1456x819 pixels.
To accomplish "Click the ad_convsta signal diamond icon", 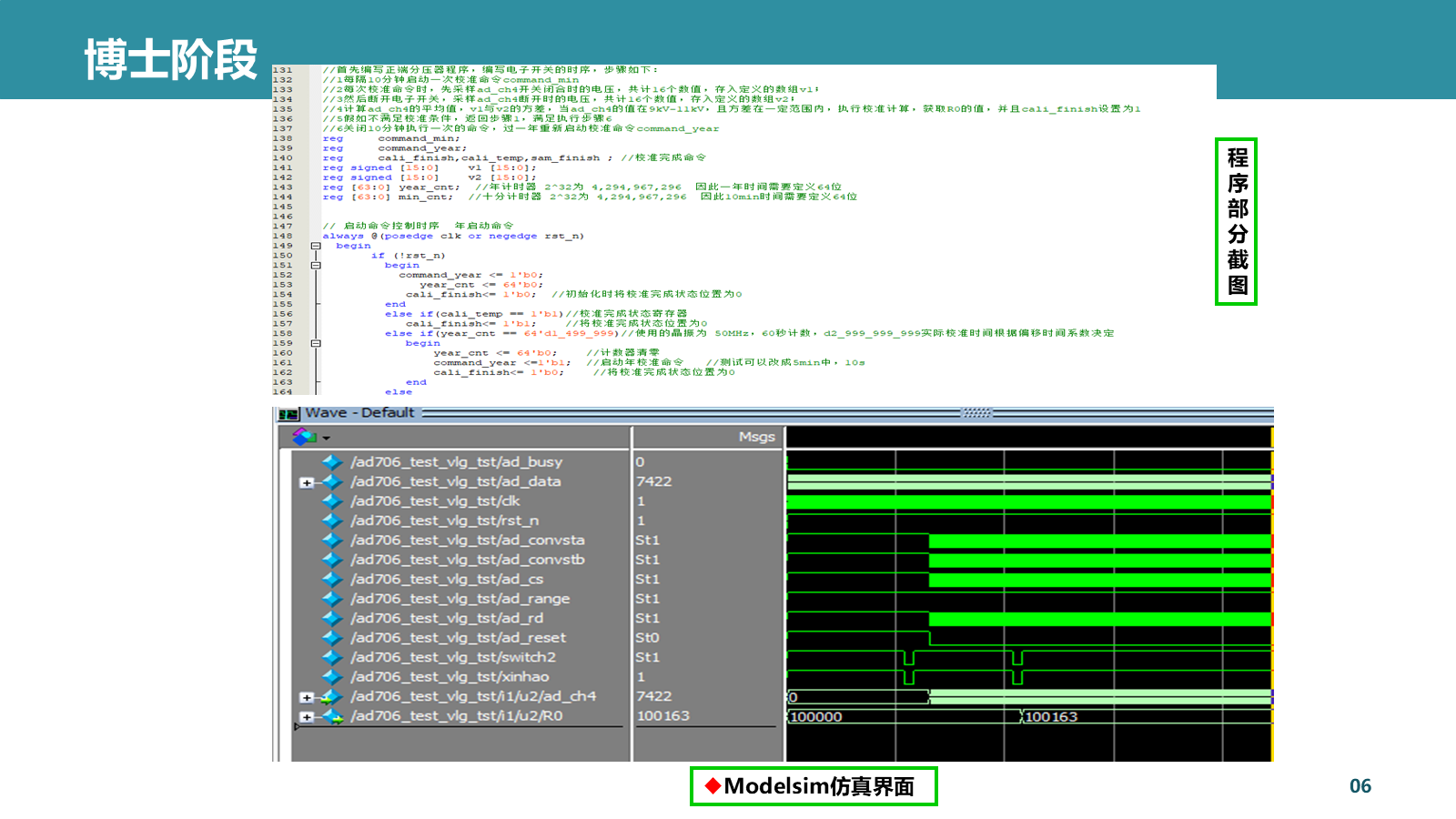I will coord(332,541).
